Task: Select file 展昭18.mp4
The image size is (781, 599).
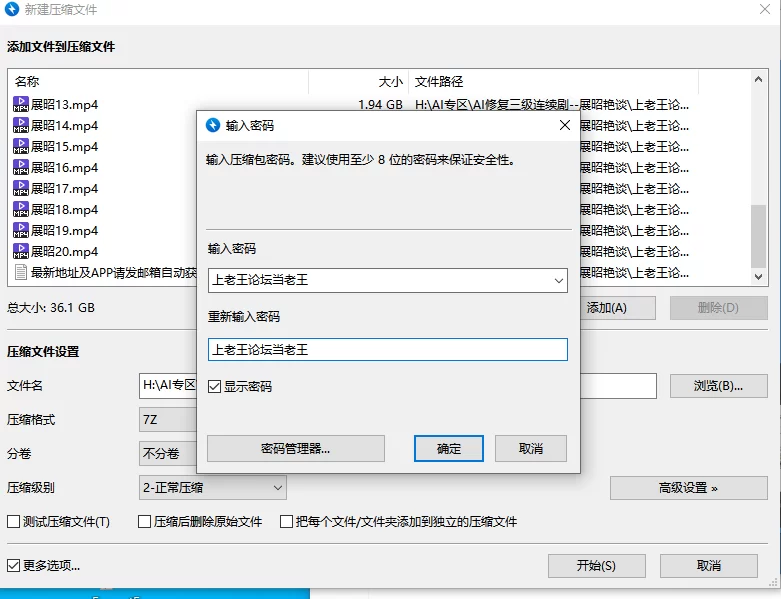Action: [64, 210]
